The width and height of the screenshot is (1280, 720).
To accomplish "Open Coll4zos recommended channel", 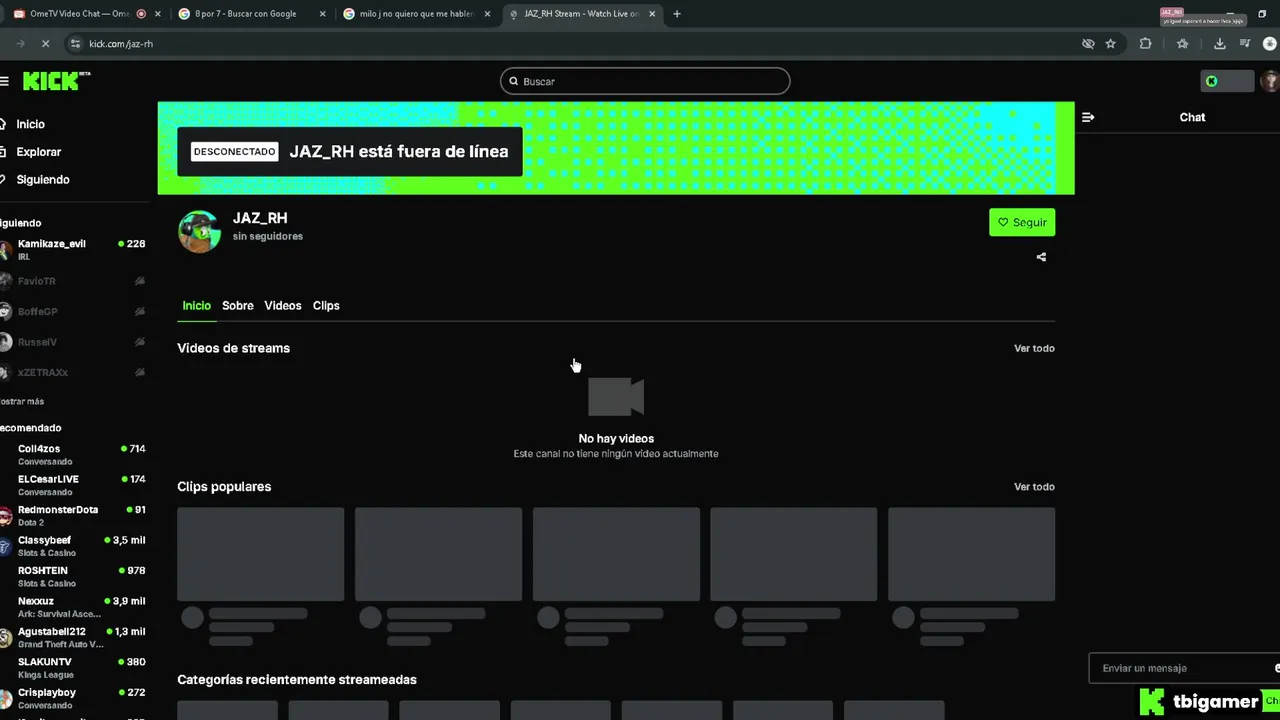I will 73,455.
